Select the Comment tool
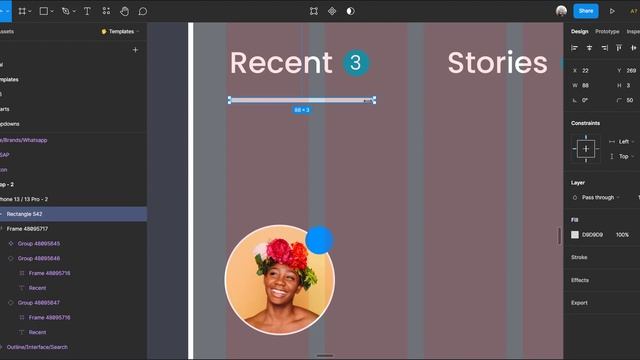640x360 pixels. tap(142, 11)
